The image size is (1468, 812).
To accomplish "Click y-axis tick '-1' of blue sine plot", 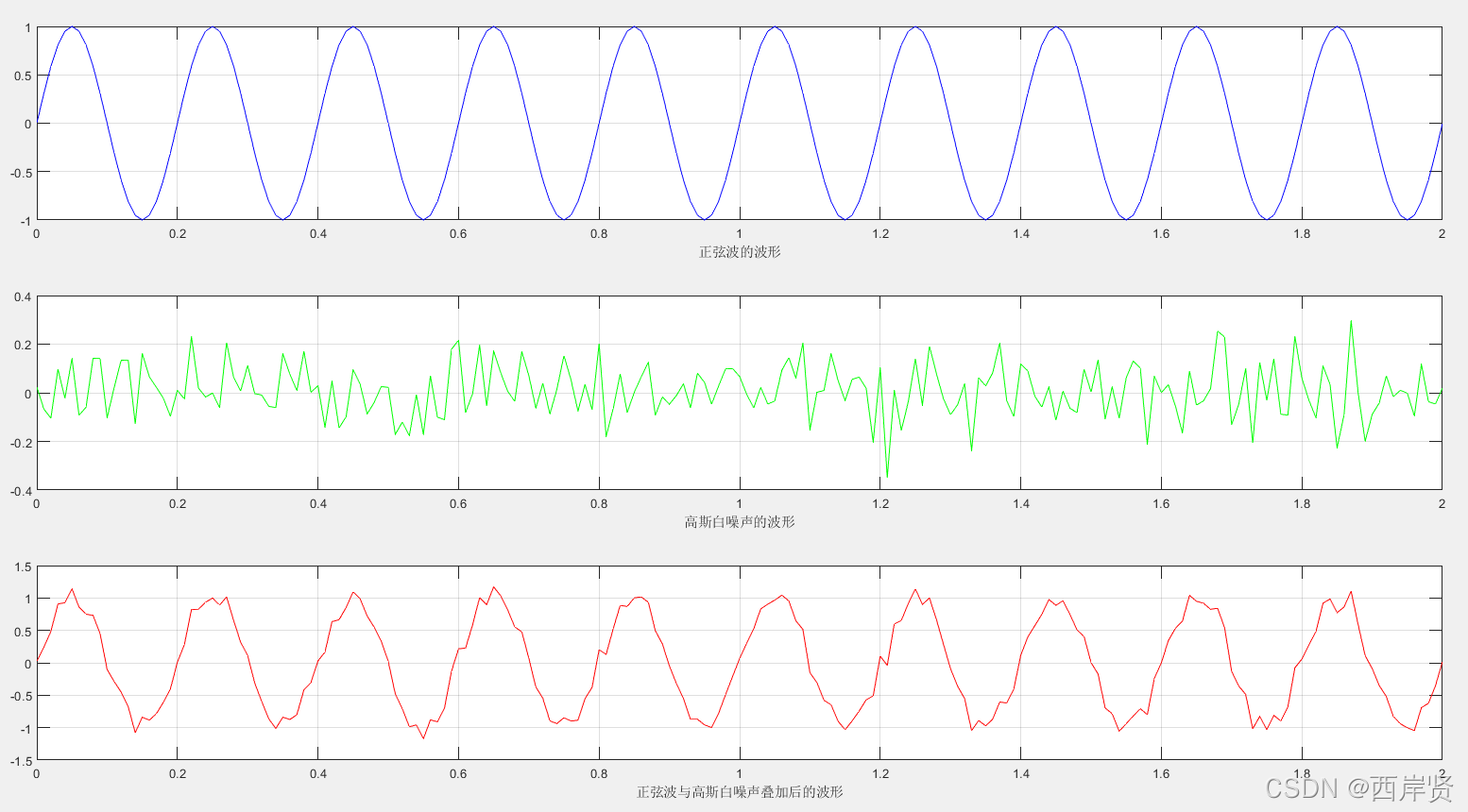I will click(26, 220).
